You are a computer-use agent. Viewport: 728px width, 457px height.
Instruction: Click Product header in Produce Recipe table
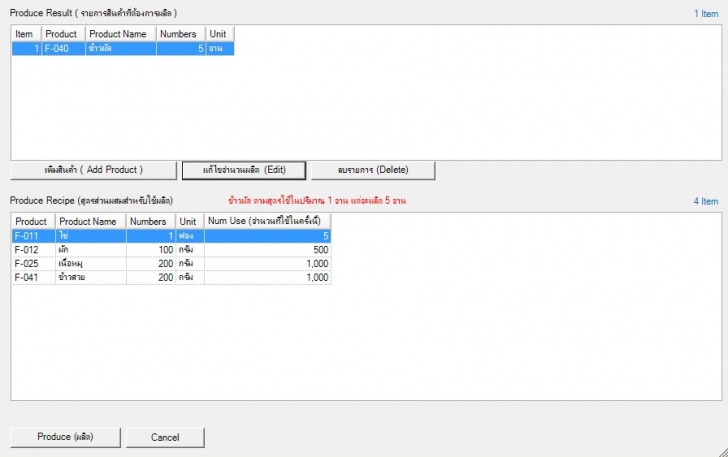point(33,222)
